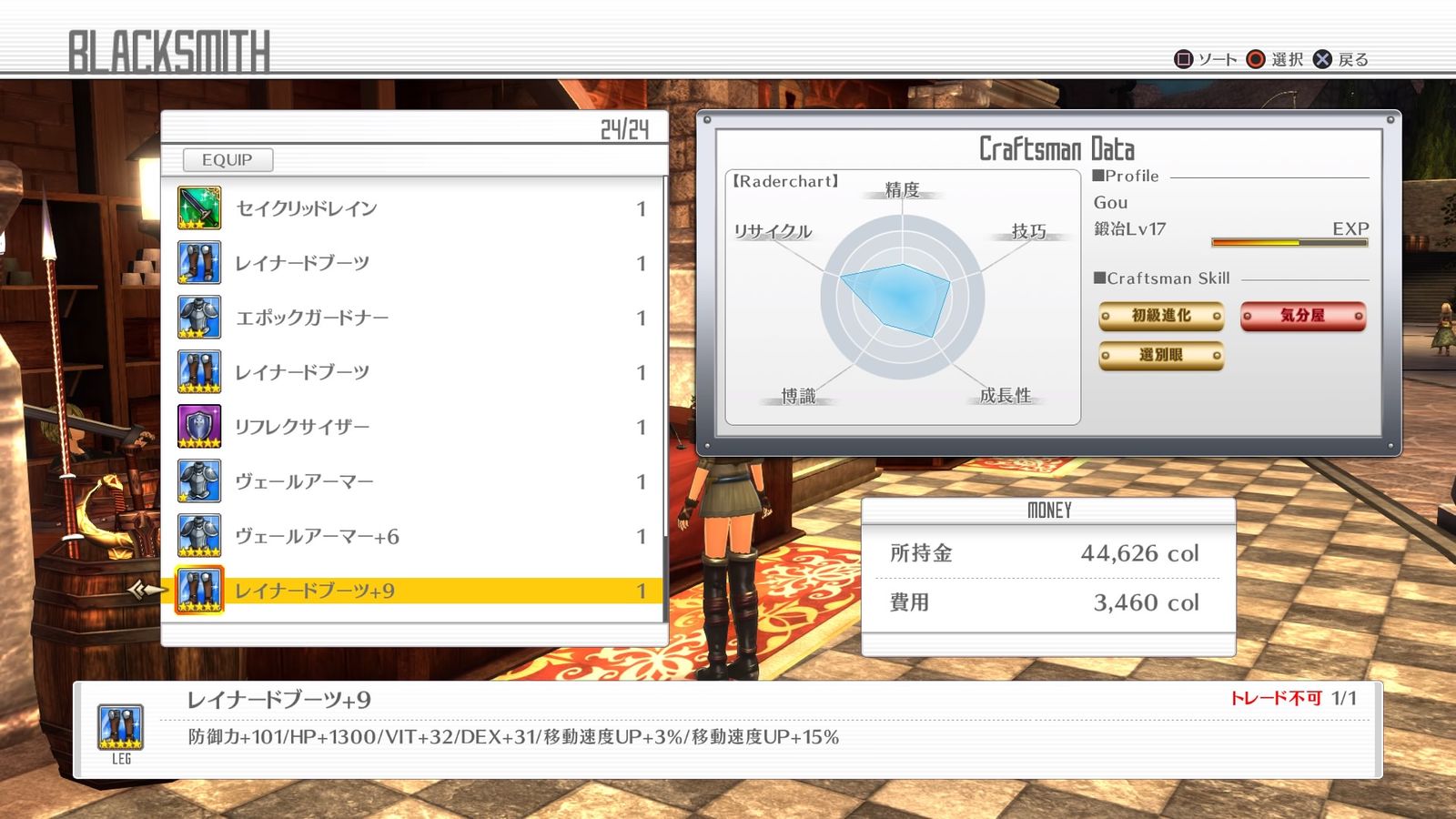Click the highlighted レイナードブーツ+9 list icon
The width and height of the screenshot is (1456, 819).
pyautogui.click(x=199, y=591)
